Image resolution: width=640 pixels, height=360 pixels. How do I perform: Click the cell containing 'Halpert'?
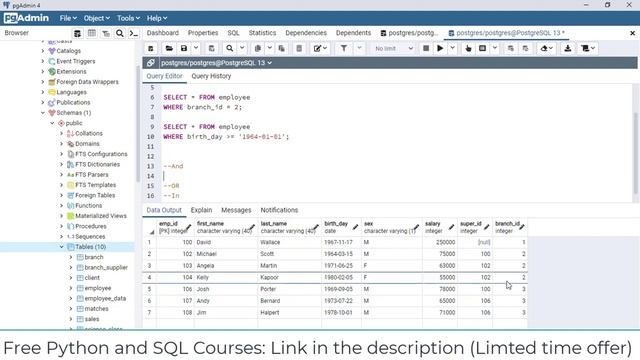pyautogui.click(x=289, y=313)
